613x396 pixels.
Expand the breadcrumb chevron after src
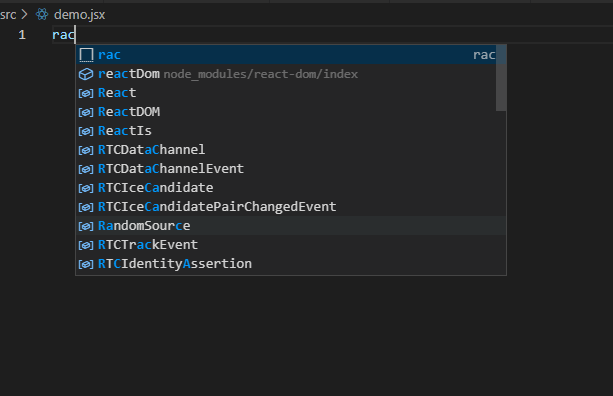coord(25,14)
